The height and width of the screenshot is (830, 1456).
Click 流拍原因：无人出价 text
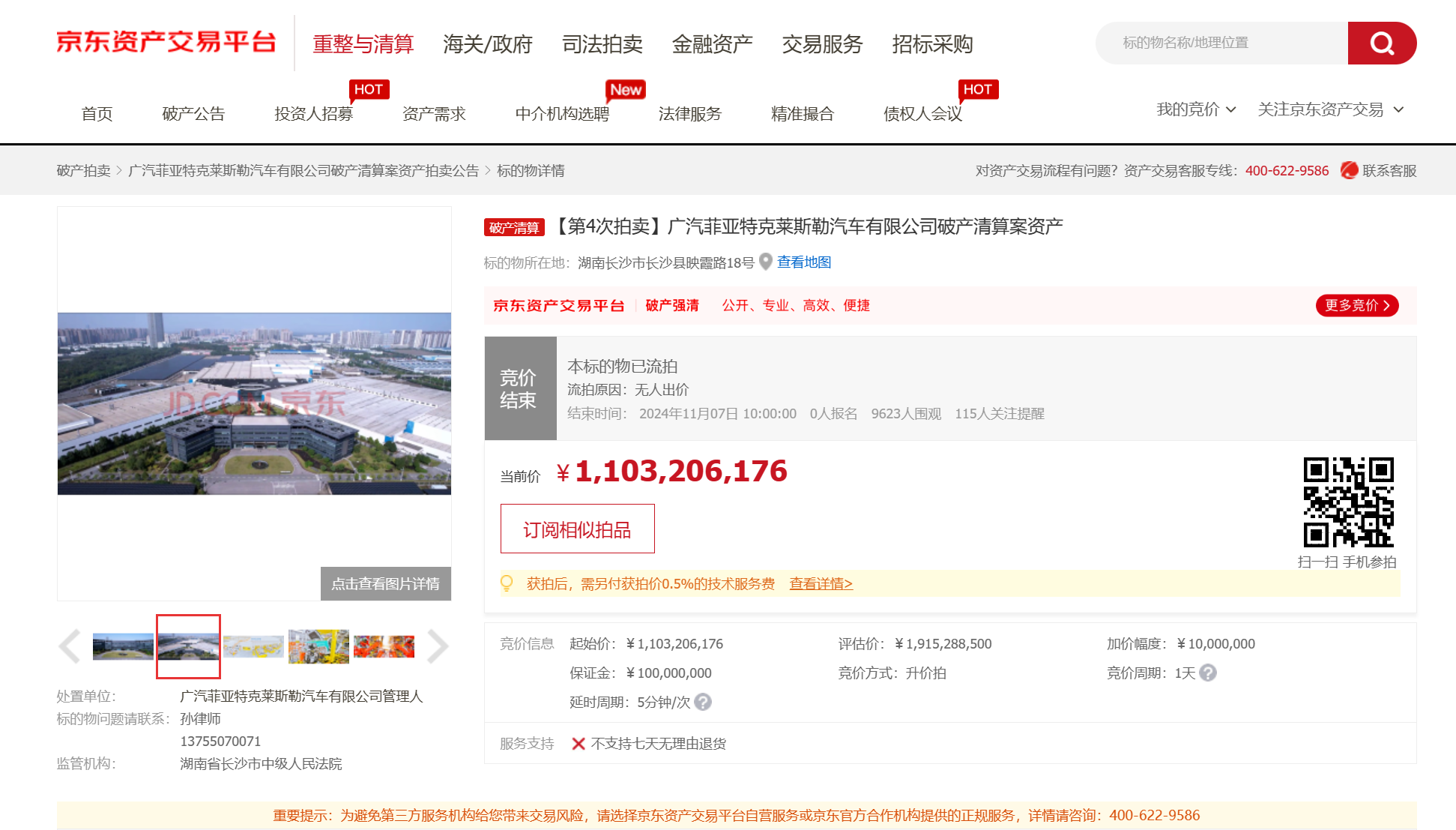coord(628,390)
